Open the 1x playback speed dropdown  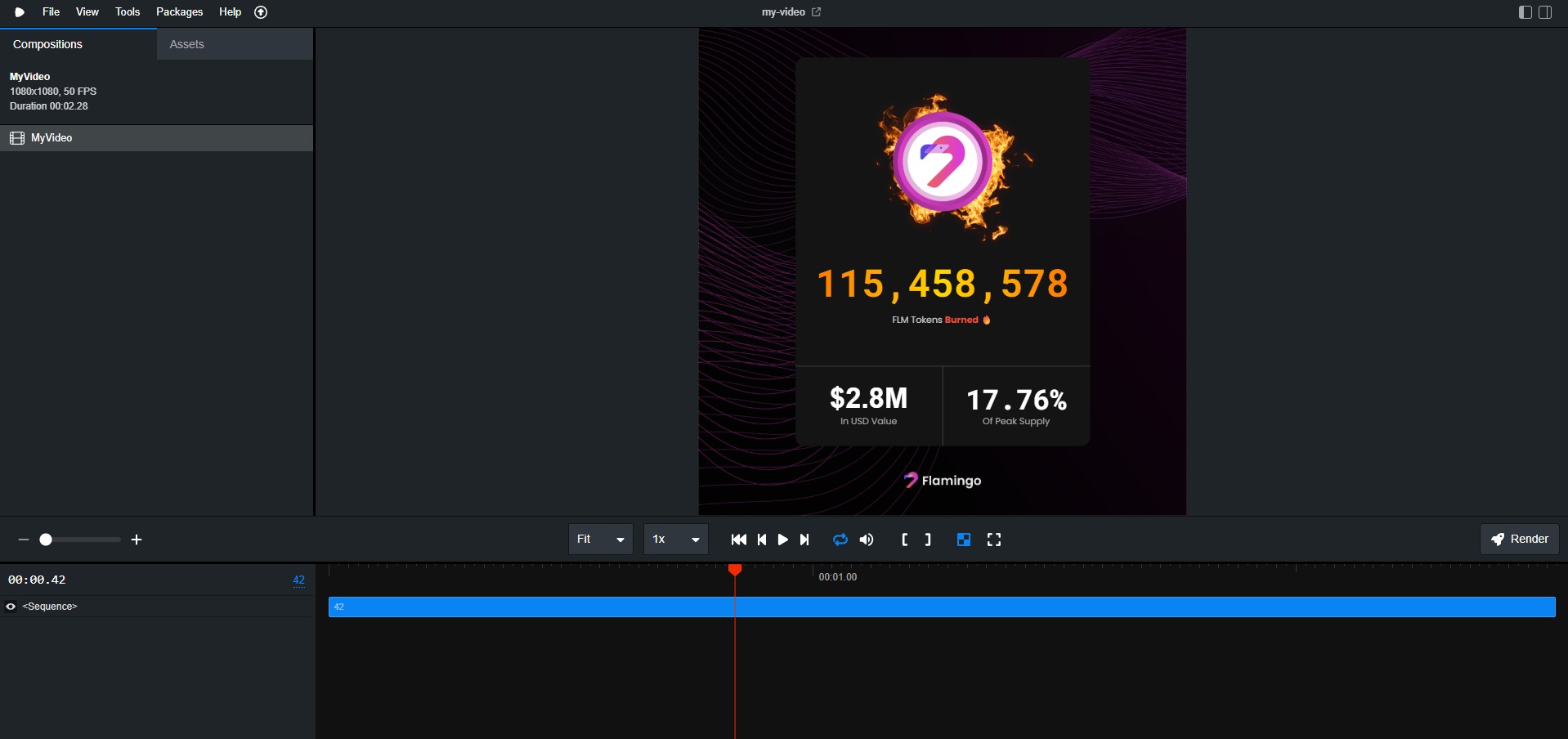pyautogui.click(x=676, y=540)
